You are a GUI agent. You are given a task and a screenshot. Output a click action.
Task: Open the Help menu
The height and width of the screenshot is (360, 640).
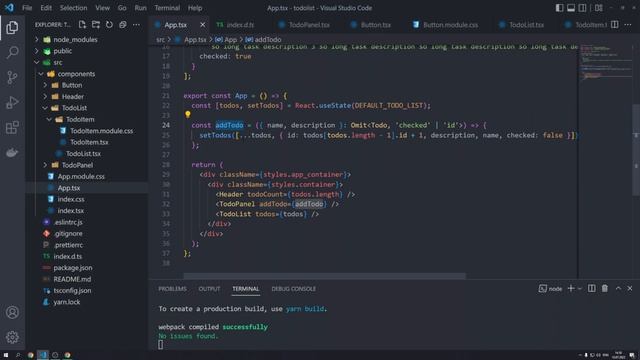point(195,8)
